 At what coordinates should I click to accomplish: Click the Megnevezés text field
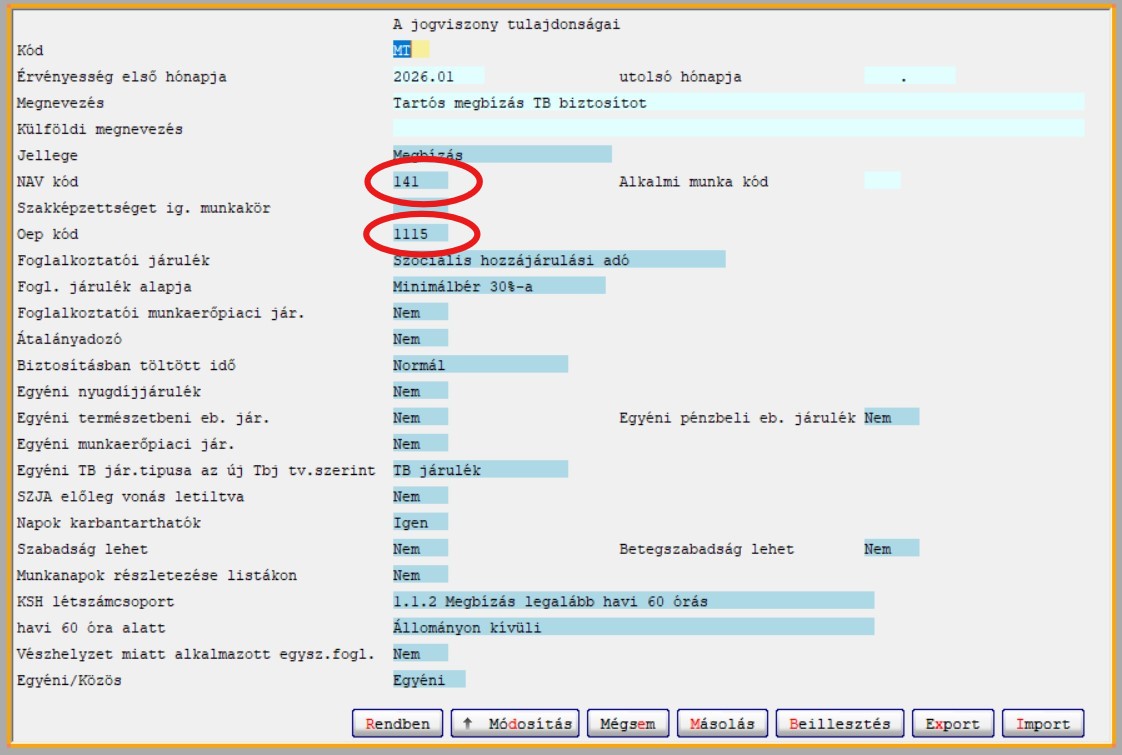point(738,102)
